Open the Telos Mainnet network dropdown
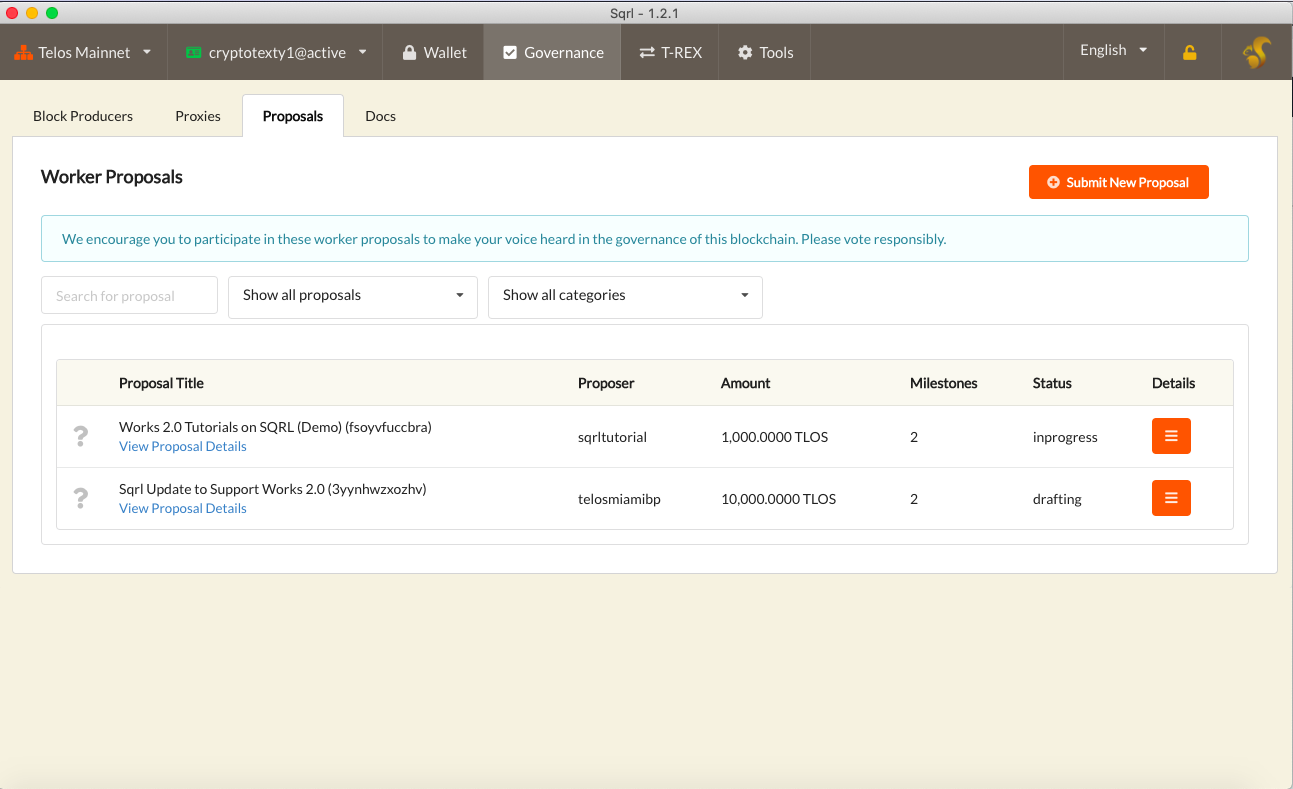1293x789 pixels. 83,52
